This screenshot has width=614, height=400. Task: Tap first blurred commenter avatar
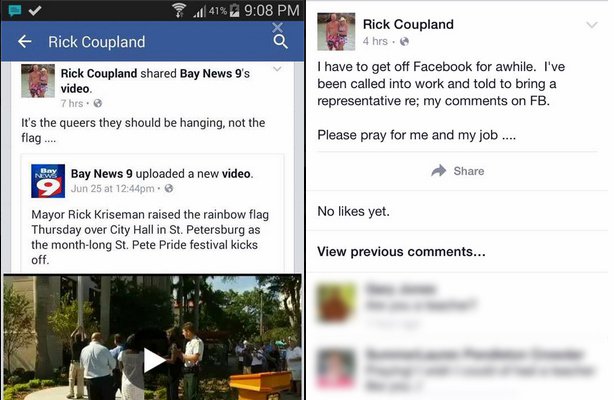[336, 303]
